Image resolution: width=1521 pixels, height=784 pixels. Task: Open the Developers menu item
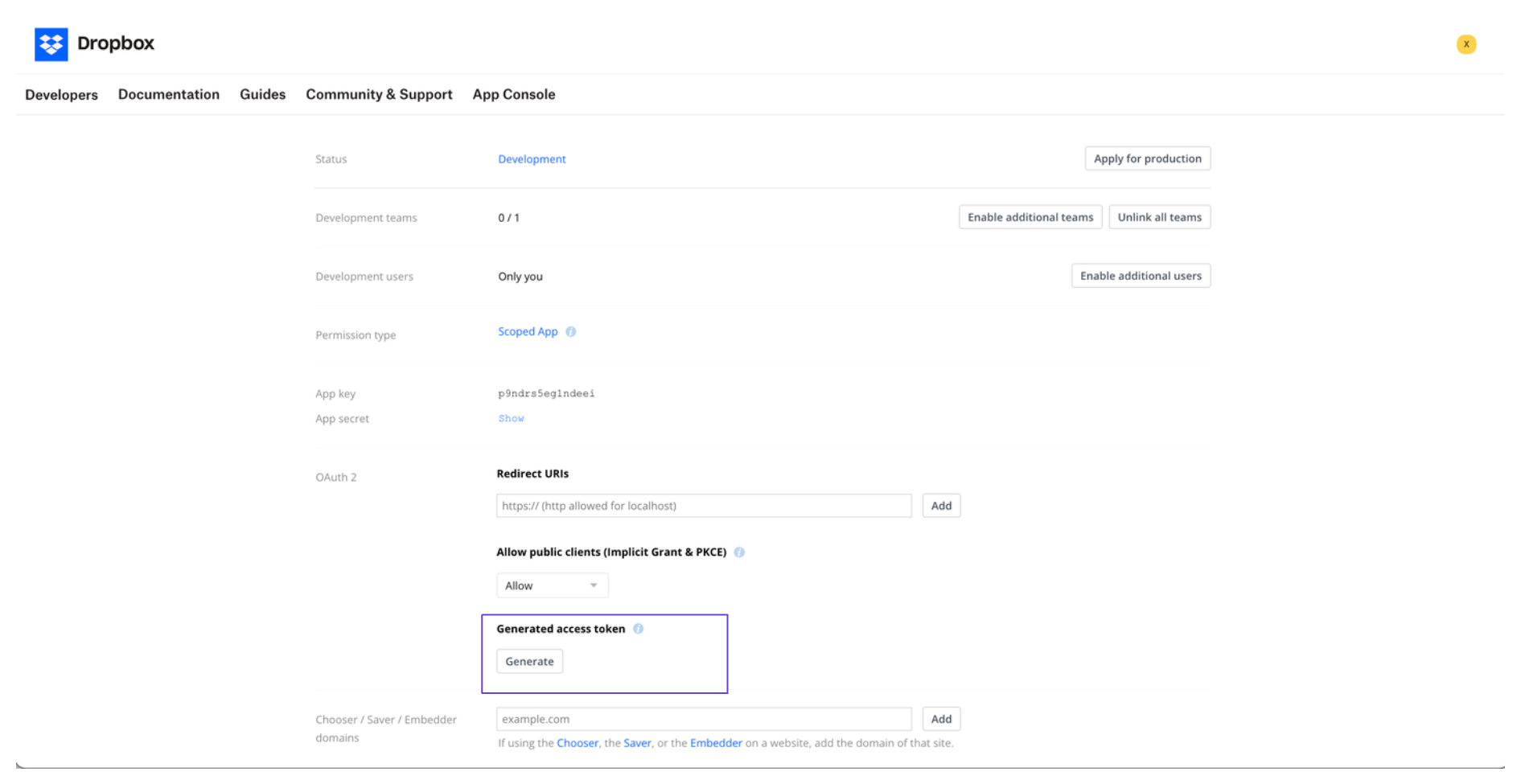click(x=61, y=95)
